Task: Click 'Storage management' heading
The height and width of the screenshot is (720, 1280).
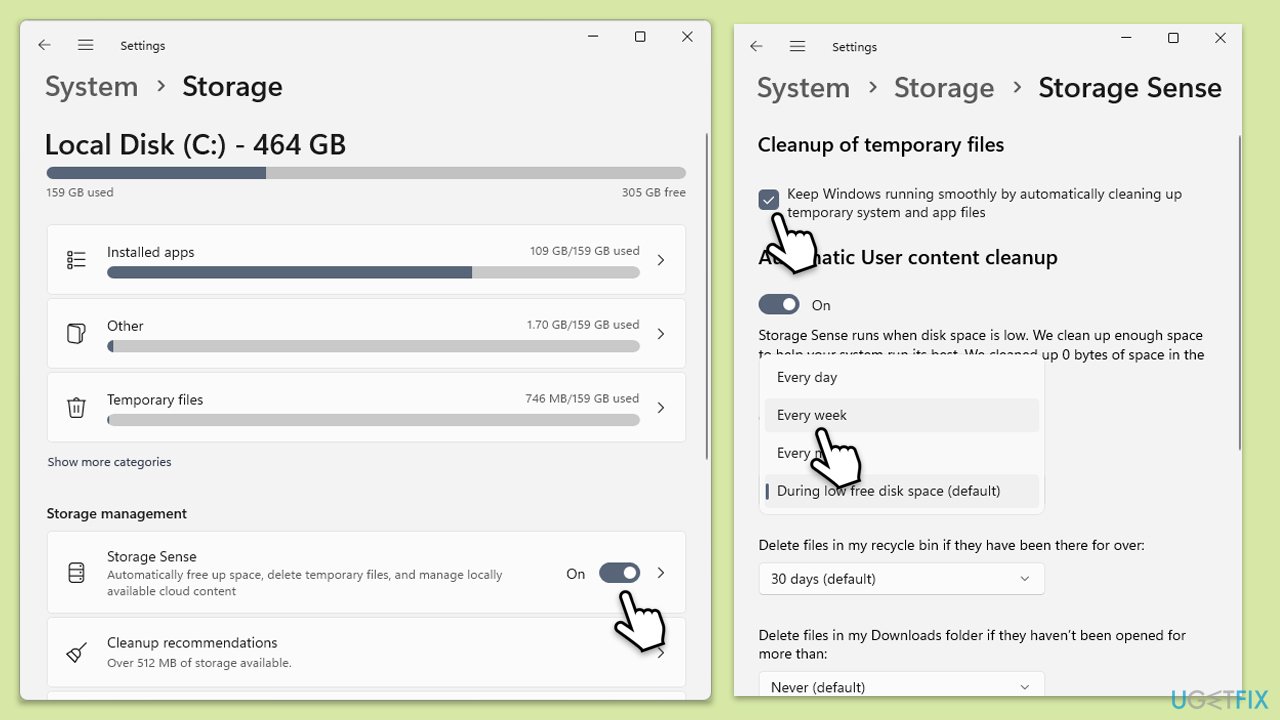Action: point(117,513)
